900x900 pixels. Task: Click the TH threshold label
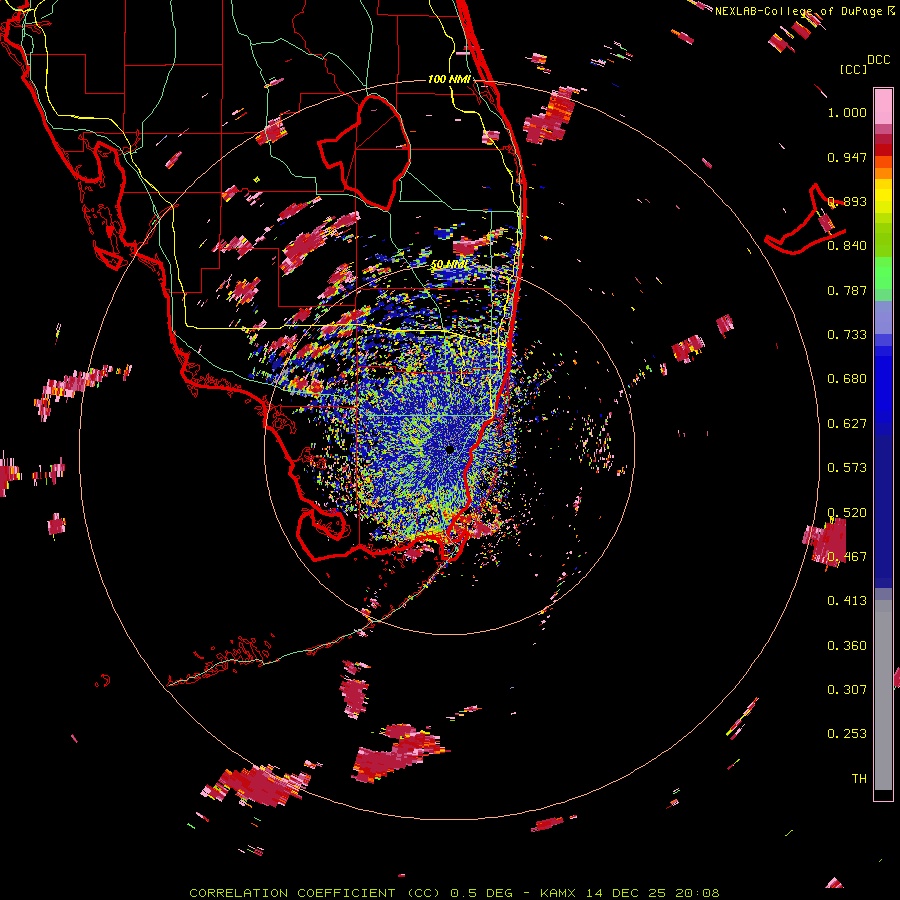click(859, 779)
